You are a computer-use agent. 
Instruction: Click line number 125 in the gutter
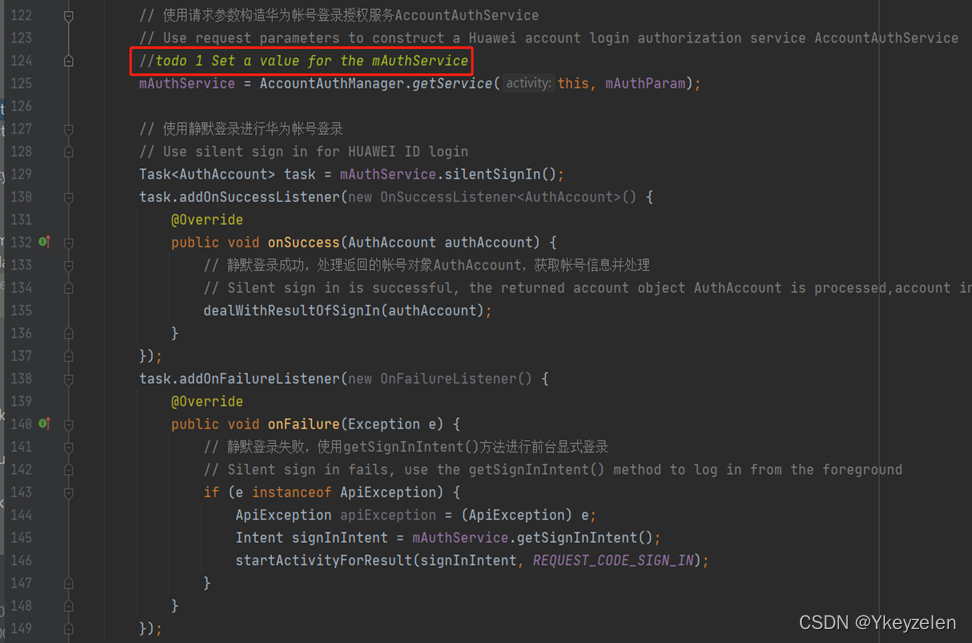coord(21,83)
